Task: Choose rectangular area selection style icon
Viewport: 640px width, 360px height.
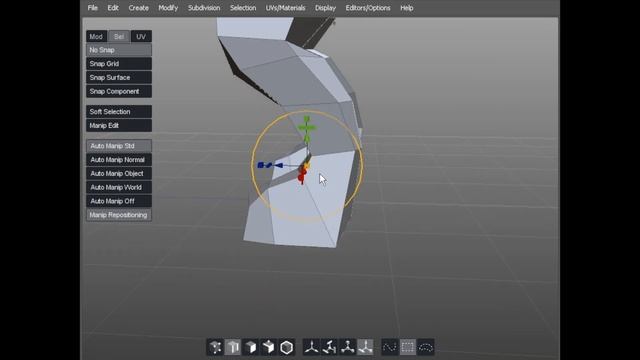Action: pos(408,347)
